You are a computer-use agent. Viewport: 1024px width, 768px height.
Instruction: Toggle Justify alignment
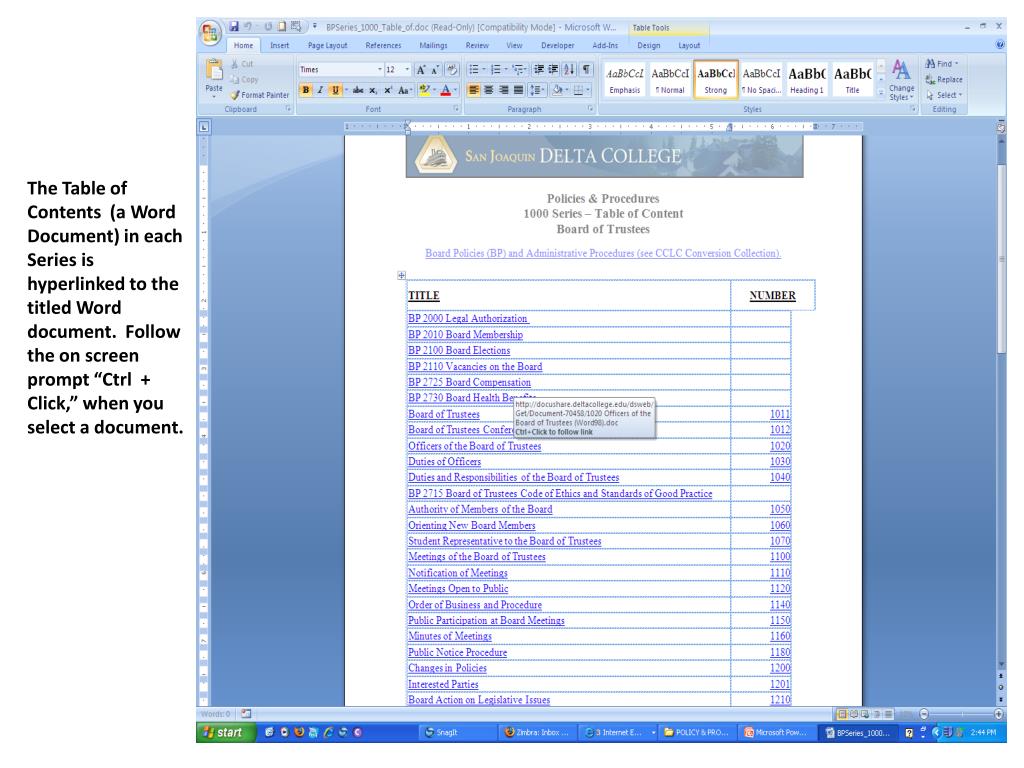(519, 90)
